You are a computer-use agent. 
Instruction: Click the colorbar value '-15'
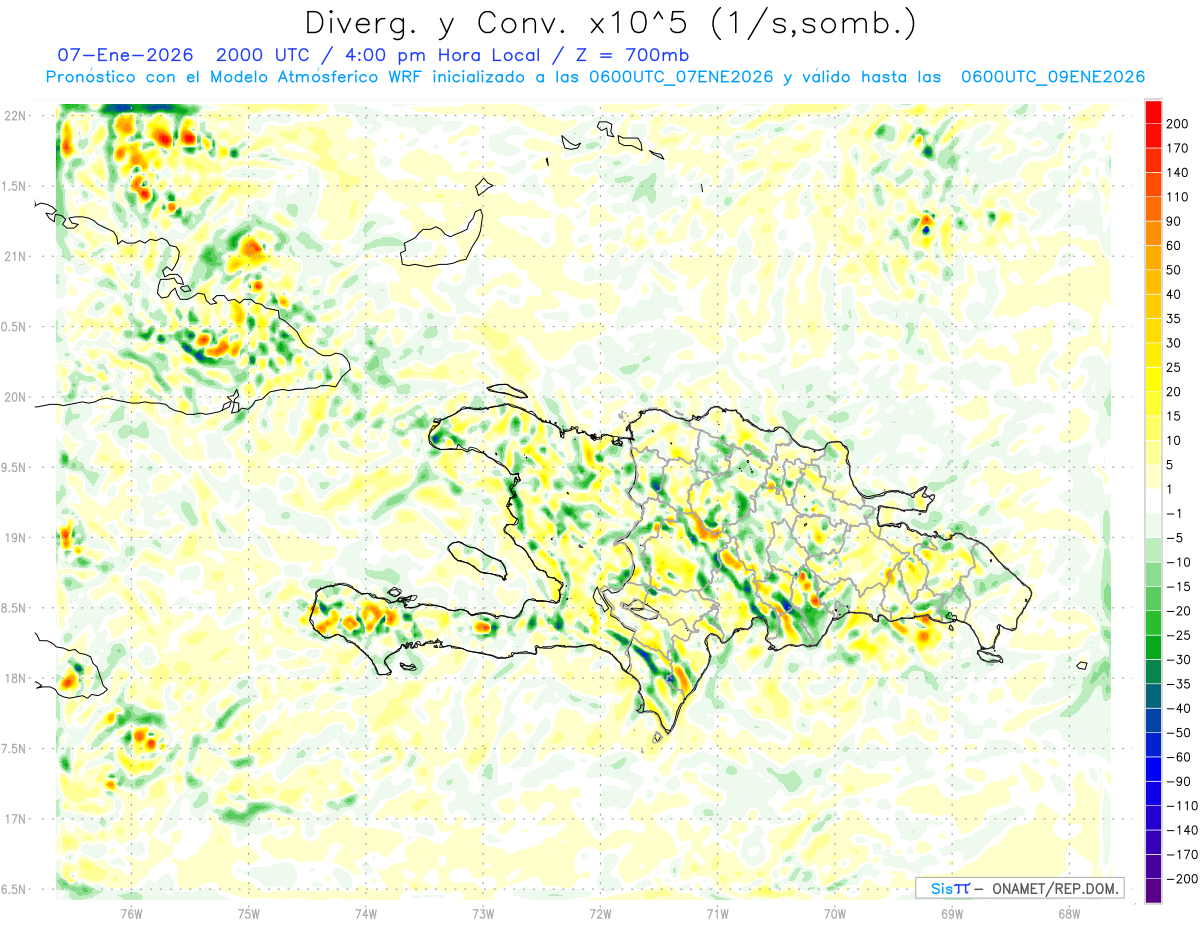coord(1179,587)
